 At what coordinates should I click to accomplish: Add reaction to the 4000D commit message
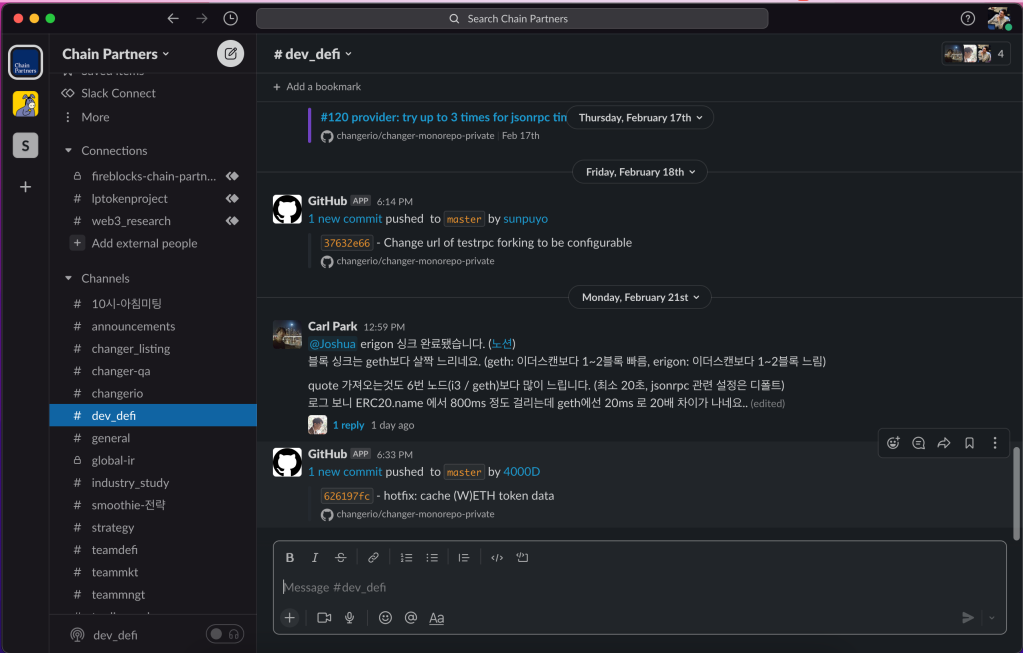pos(893,443)
